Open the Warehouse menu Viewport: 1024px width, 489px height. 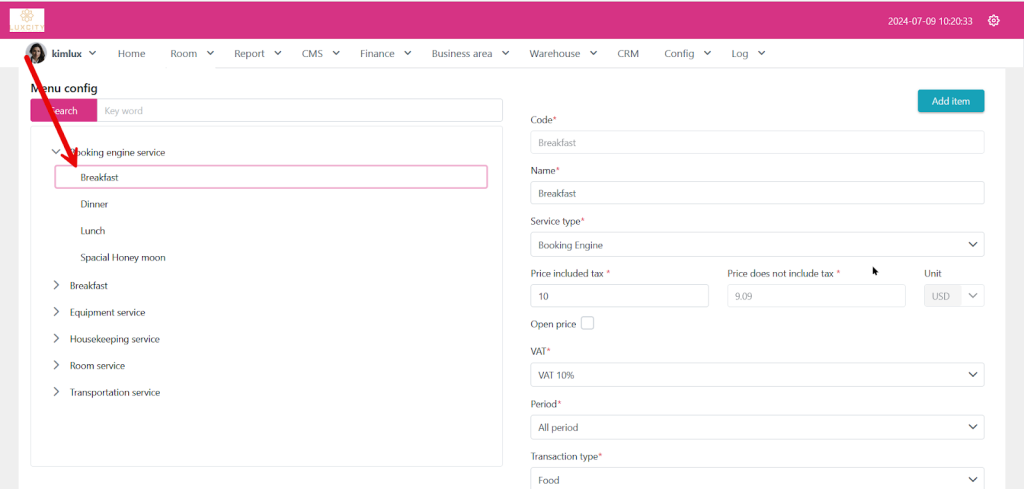[563, 53]
